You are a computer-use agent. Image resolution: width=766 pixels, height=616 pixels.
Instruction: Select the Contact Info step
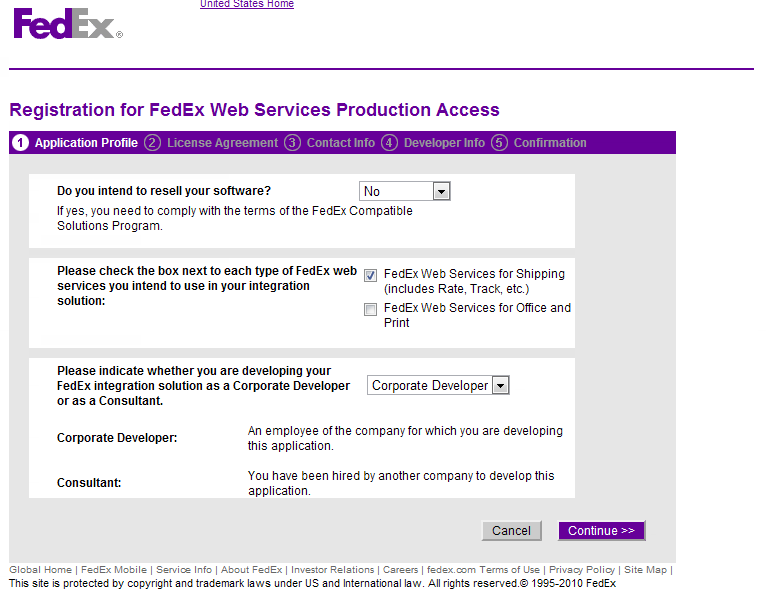340,143
